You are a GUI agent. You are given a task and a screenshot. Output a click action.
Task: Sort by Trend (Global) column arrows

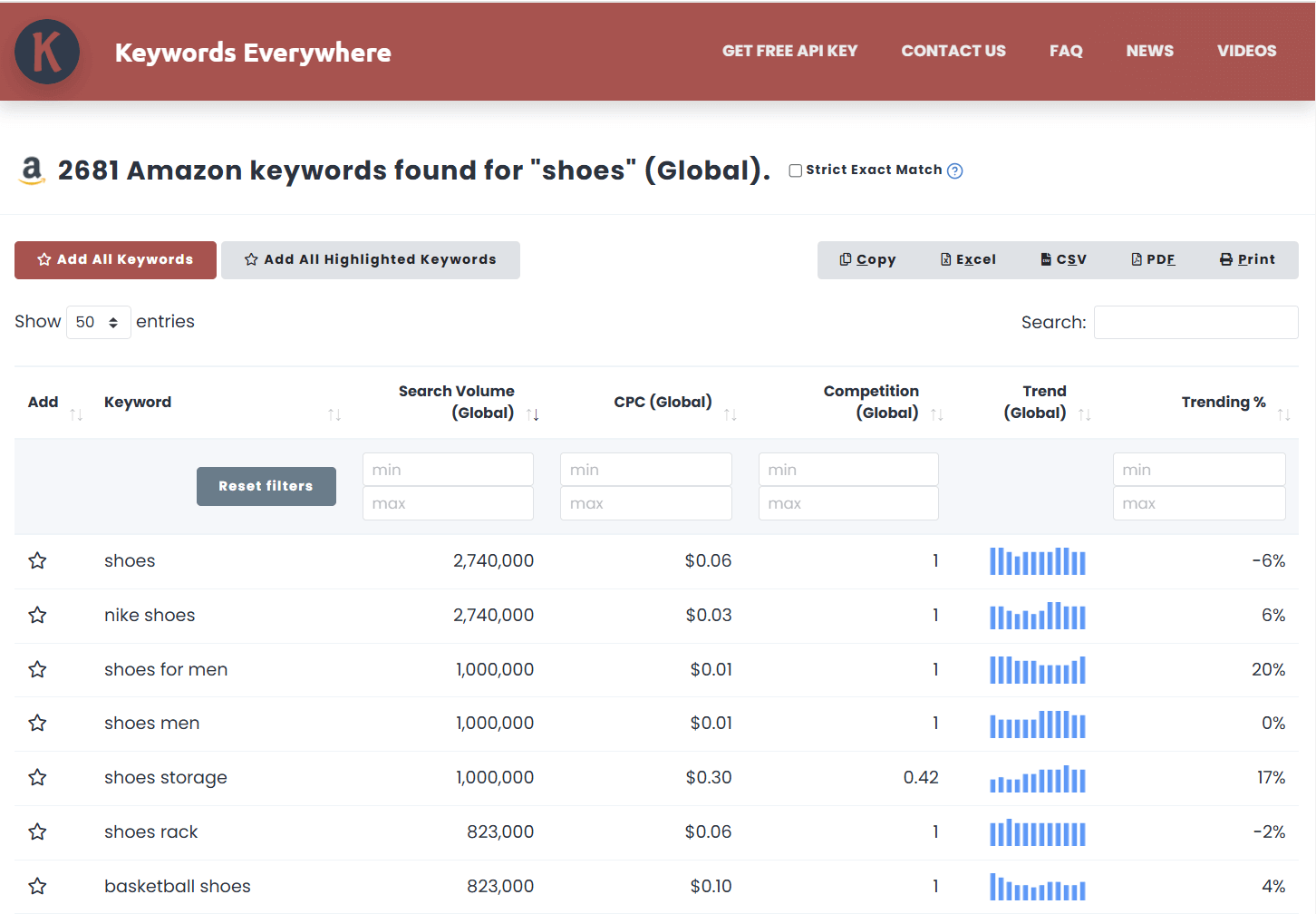tap(1085, 414)
